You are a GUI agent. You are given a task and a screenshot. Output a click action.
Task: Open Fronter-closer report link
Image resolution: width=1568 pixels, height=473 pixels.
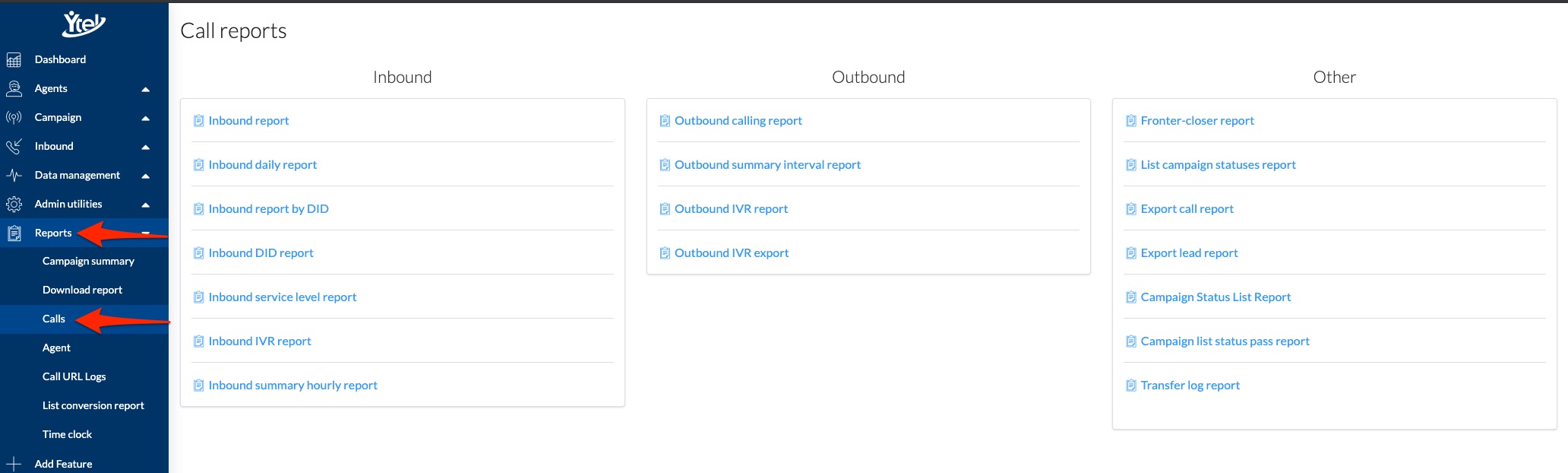click(1197, 120)
